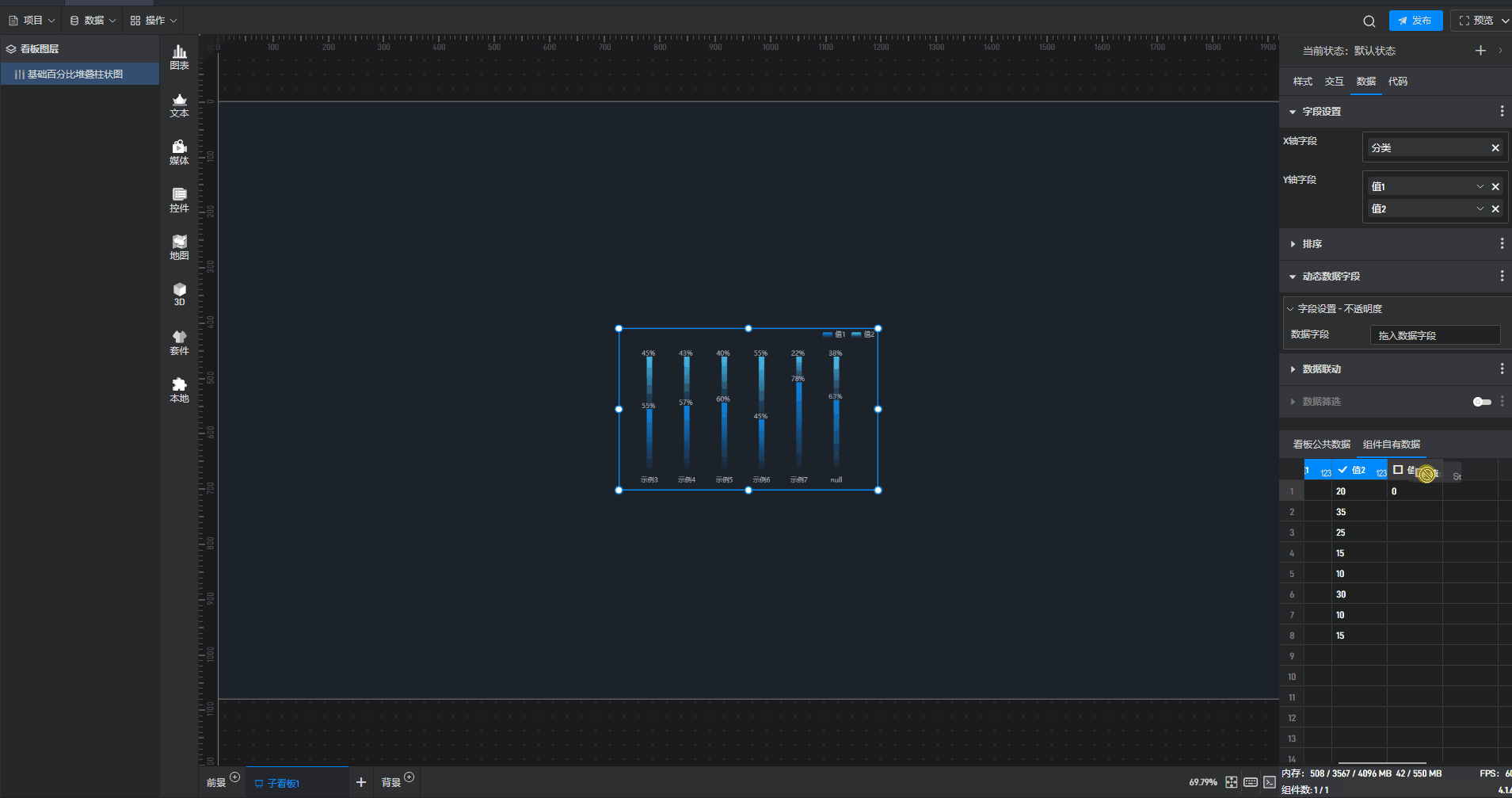Image resolution: width=1512 pixels, height=798 pixels.
Task: Open 字段设置 section more options menu
Action: pos(1502,112)
